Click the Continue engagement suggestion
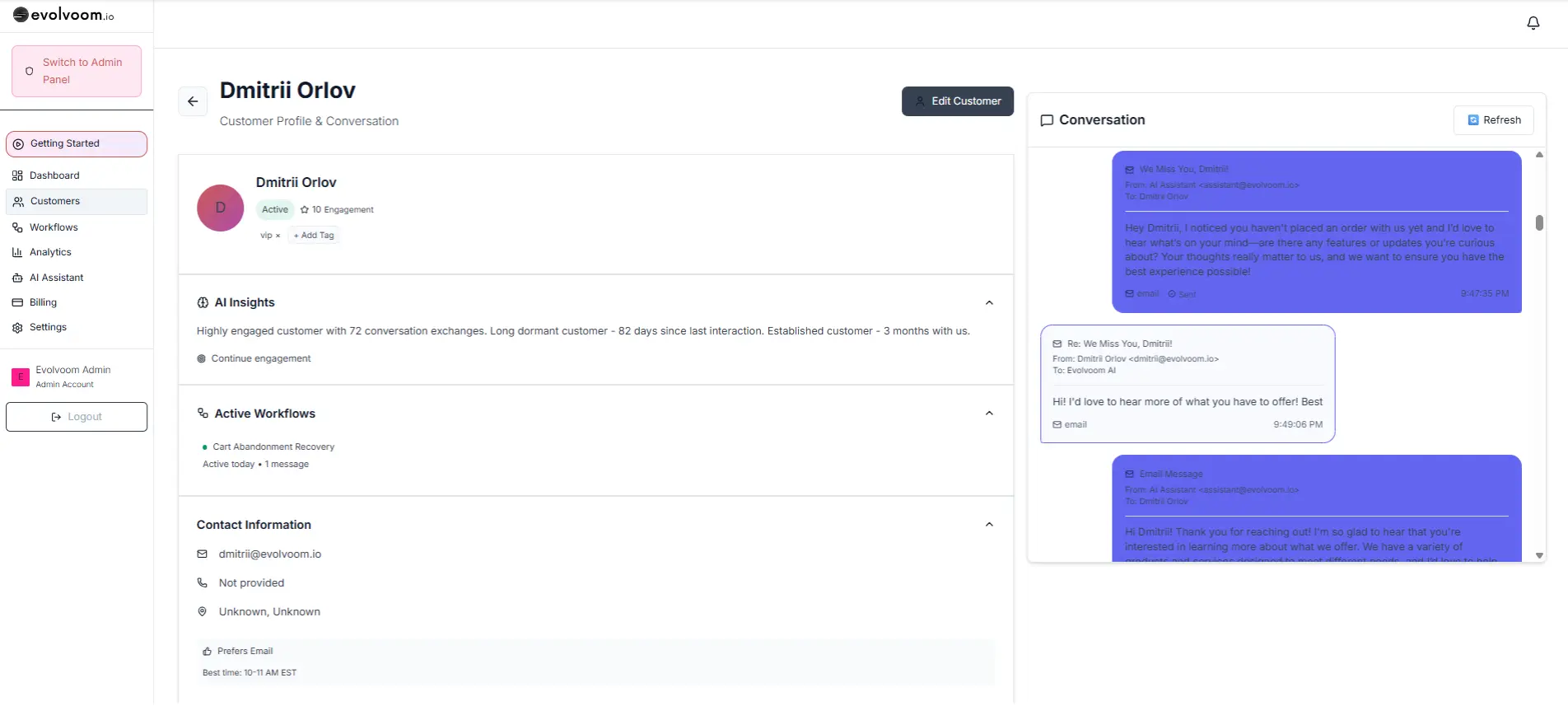 [x=261, y=359]
